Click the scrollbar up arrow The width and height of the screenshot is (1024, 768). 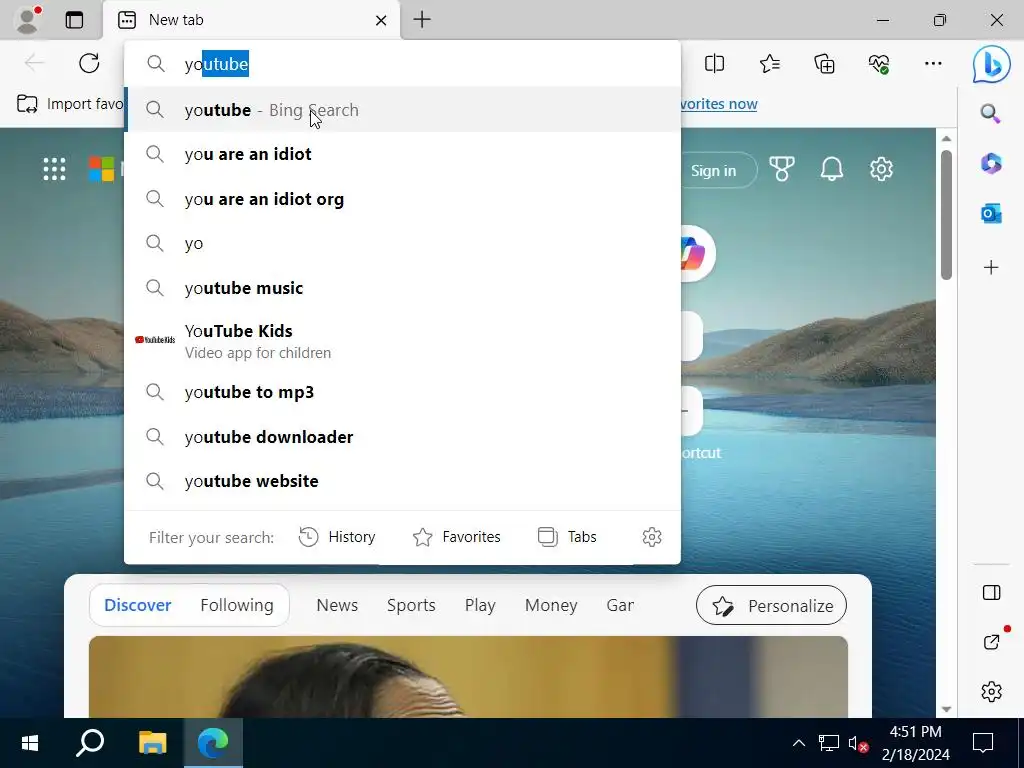coord(946,138)
